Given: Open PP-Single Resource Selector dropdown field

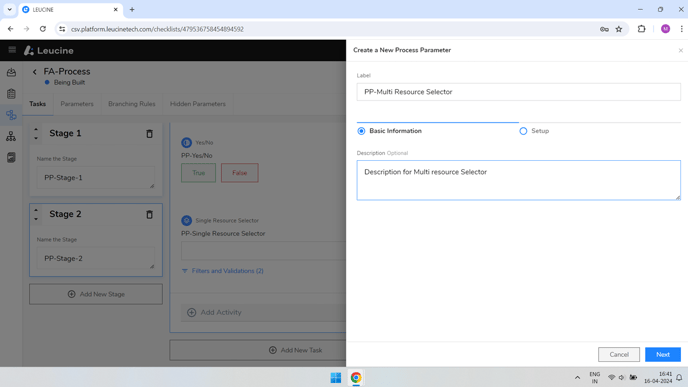Looking at the screenshot, I should pyautogui.click(x=263, y=251).
